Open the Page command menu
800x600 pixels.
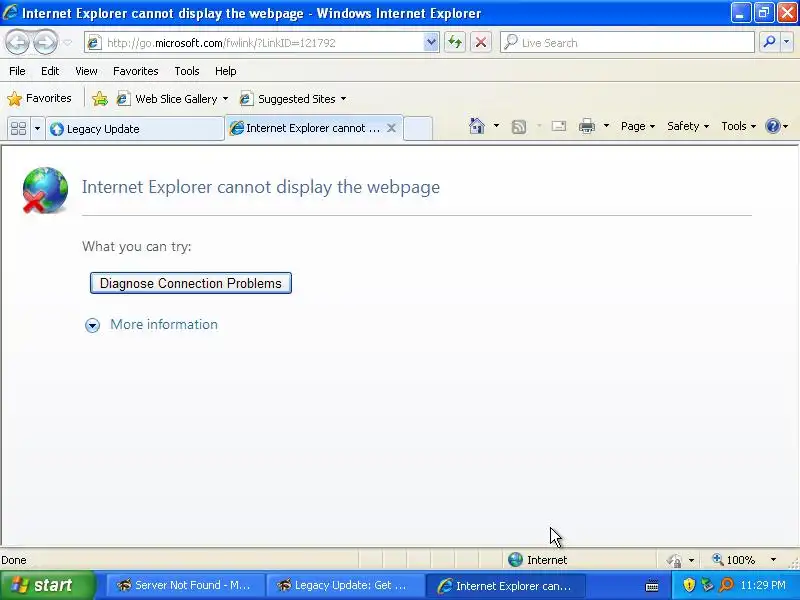[x=638, y=126]
